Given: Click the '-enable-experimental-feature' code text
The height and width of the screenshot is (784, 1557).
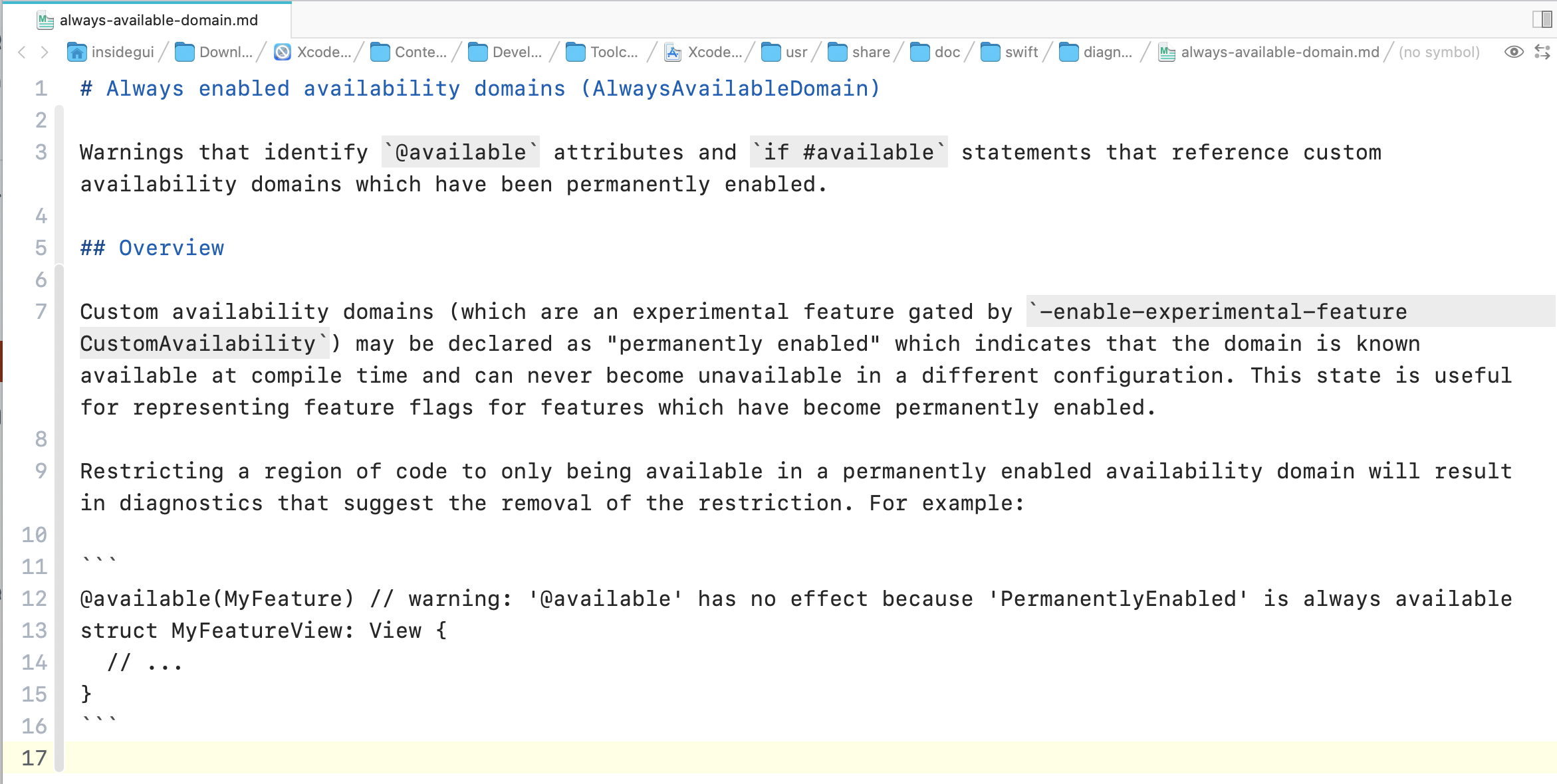Looking at the screenshot, I should [1223, 312].
